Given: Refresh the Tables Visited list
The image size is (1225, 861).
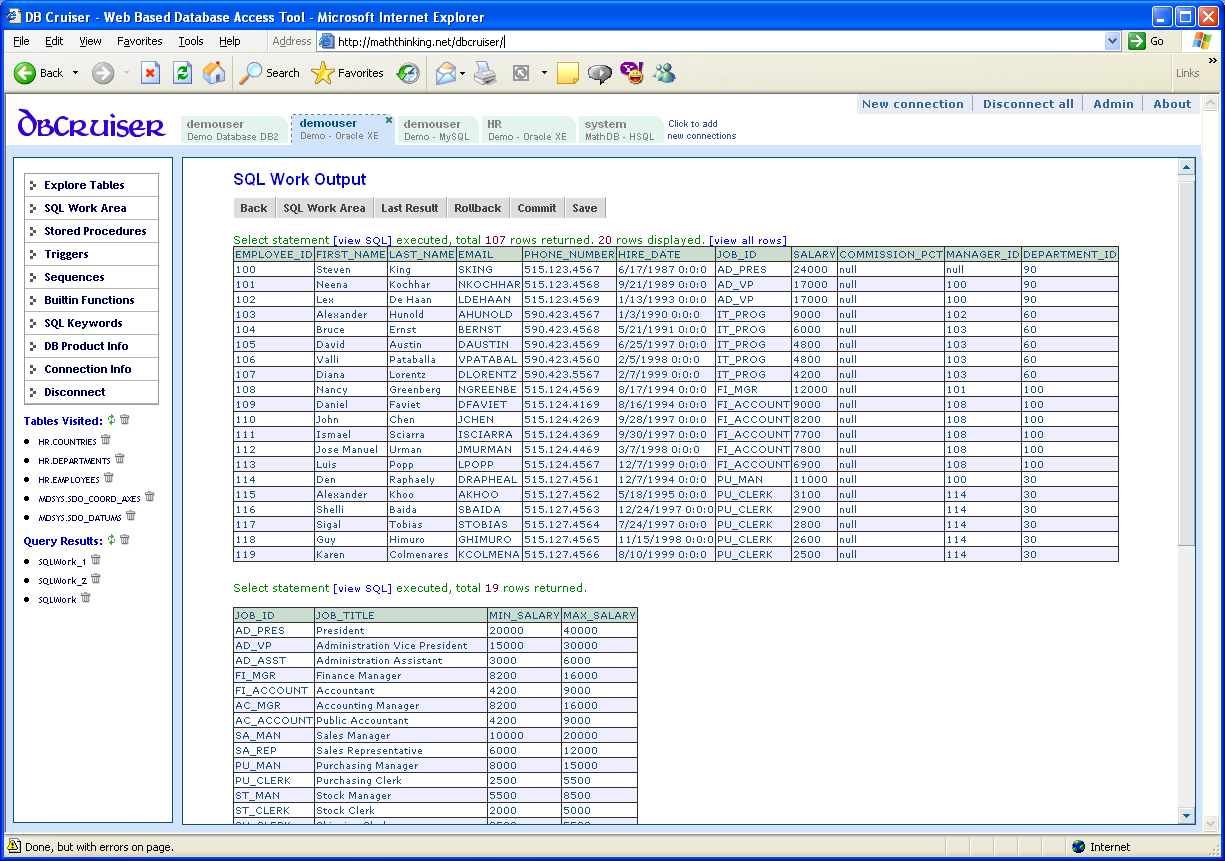Looking at the screenshot, I should [x=111, y=420].
